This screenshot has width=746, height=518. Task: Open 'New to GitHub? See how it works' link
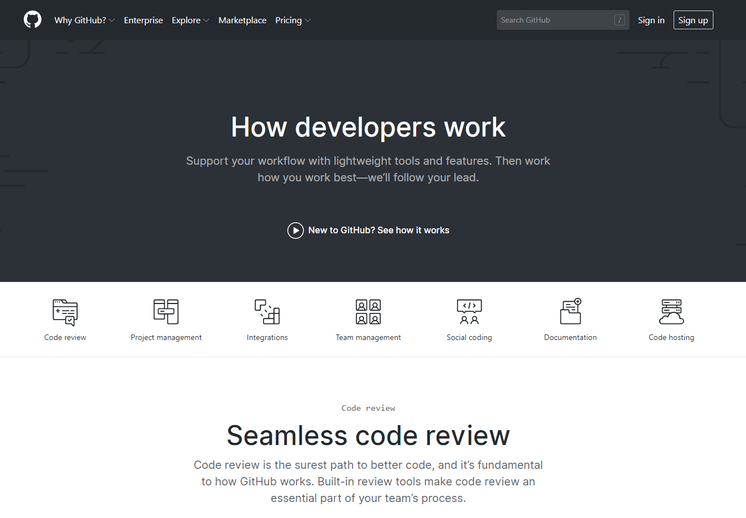[368, 230]
